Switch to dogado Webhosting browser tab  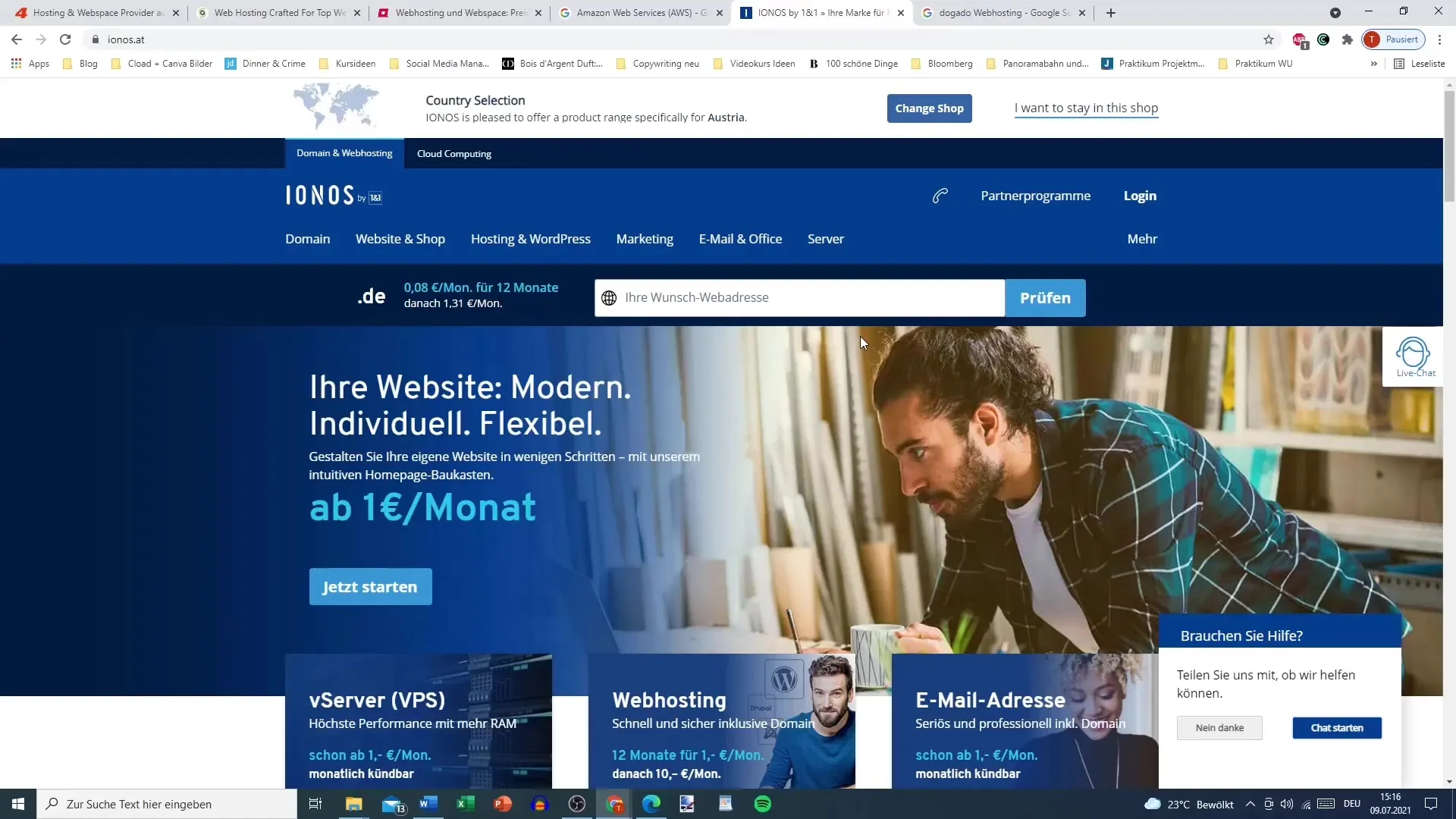tap(1003, 13)
